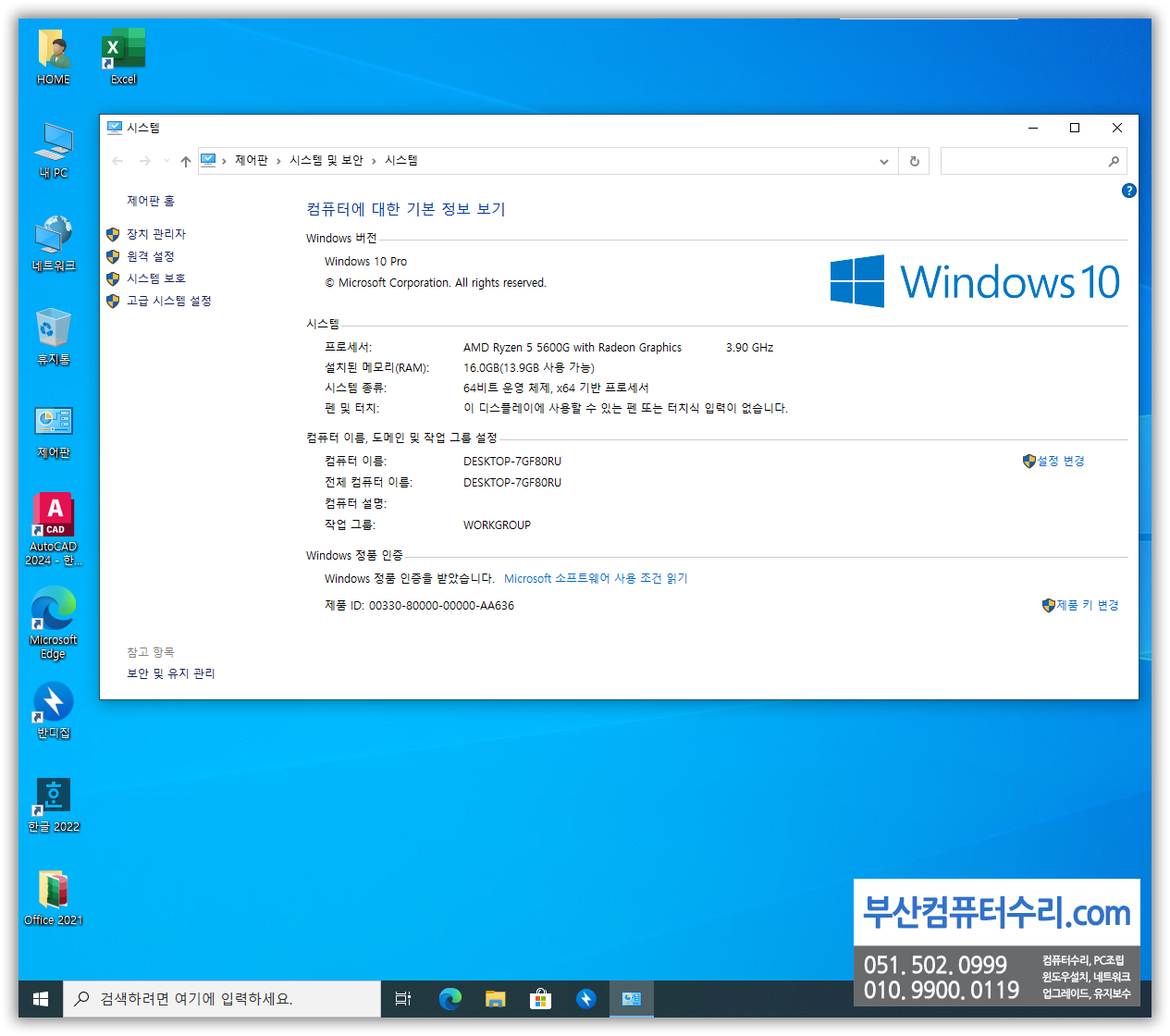This screenshot has height=1036, width=1170.
Task: Click the product ID 00330-80000-00000-AA636
Action: (x=441, y=606)
